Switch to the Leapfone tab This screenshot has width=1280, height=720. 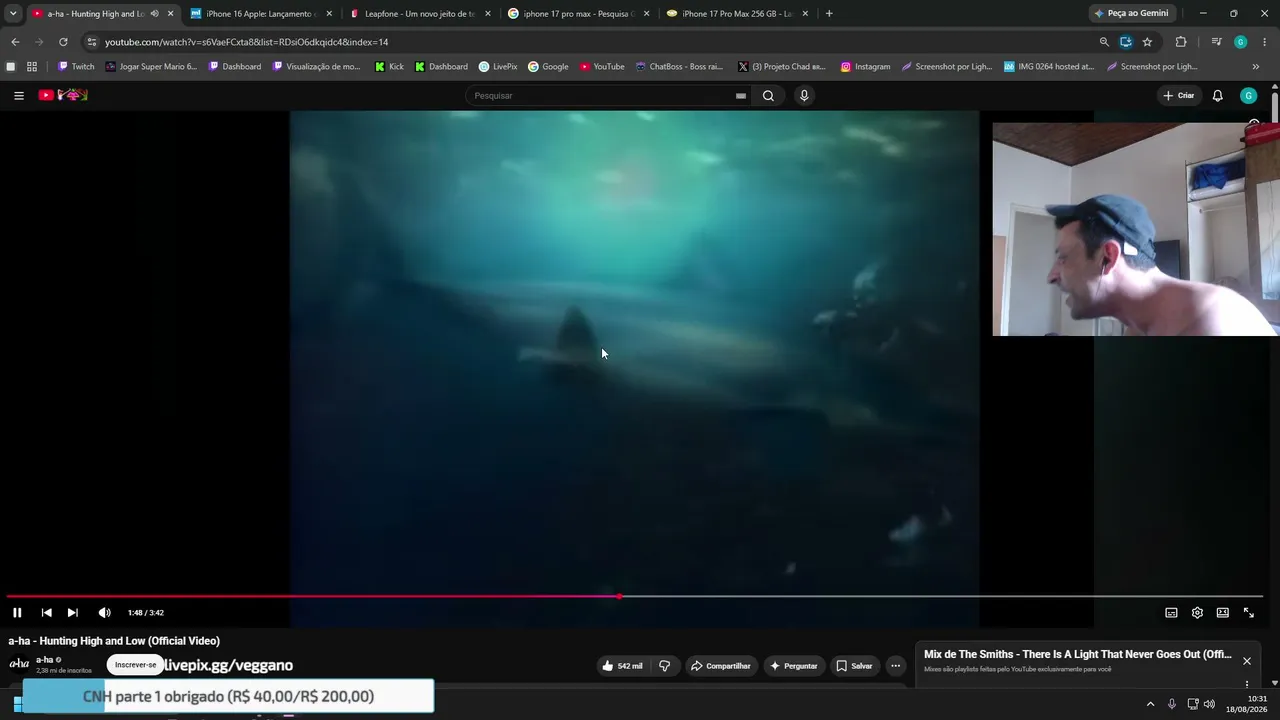click(420, 14)
